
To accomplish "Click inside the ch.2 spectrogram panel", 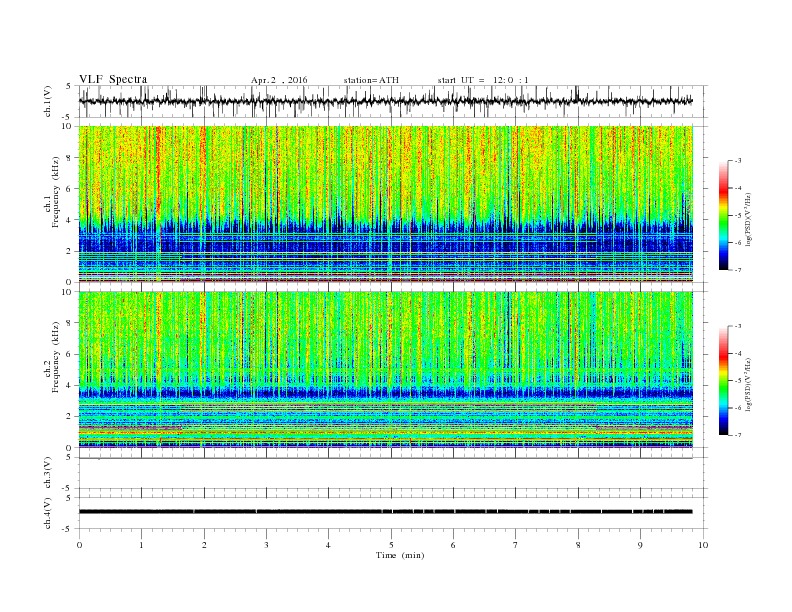I will pos(386,369).
